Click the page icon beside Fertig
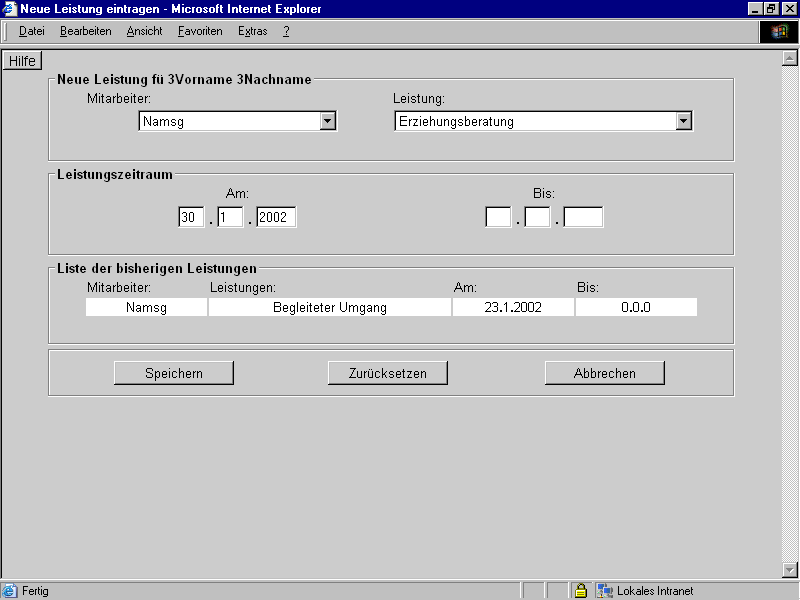 (x=10, y=591)
